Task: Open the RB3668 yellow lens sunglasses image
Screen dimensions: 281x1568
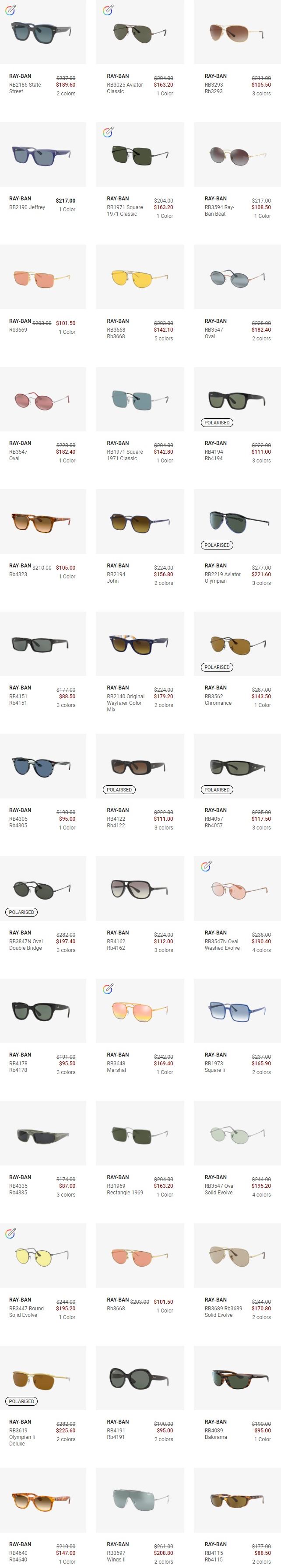Action: point(140,277)
